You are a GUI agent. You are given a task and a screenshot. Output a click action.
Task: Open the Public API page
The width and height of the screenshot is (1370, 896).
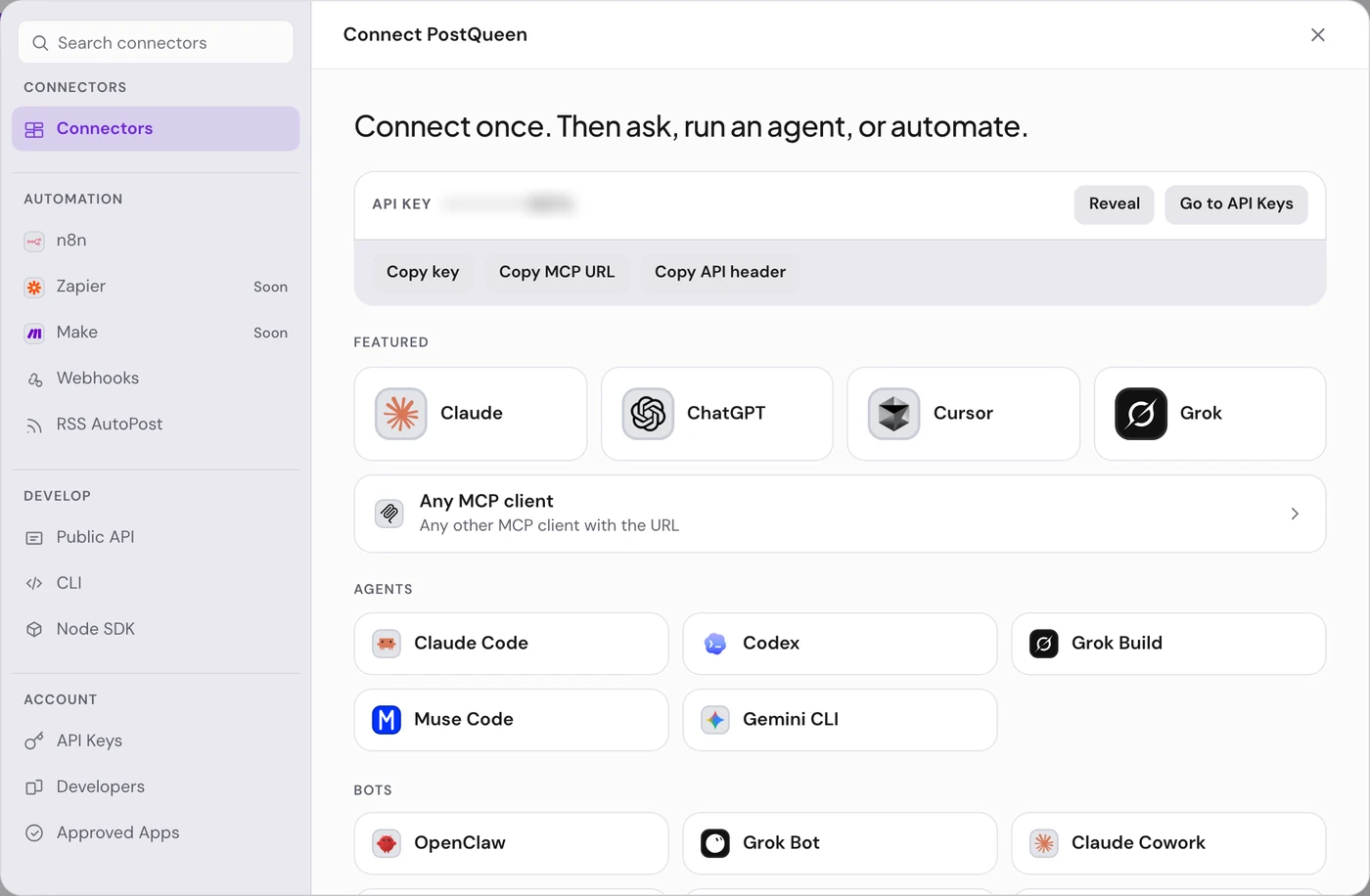156,537
